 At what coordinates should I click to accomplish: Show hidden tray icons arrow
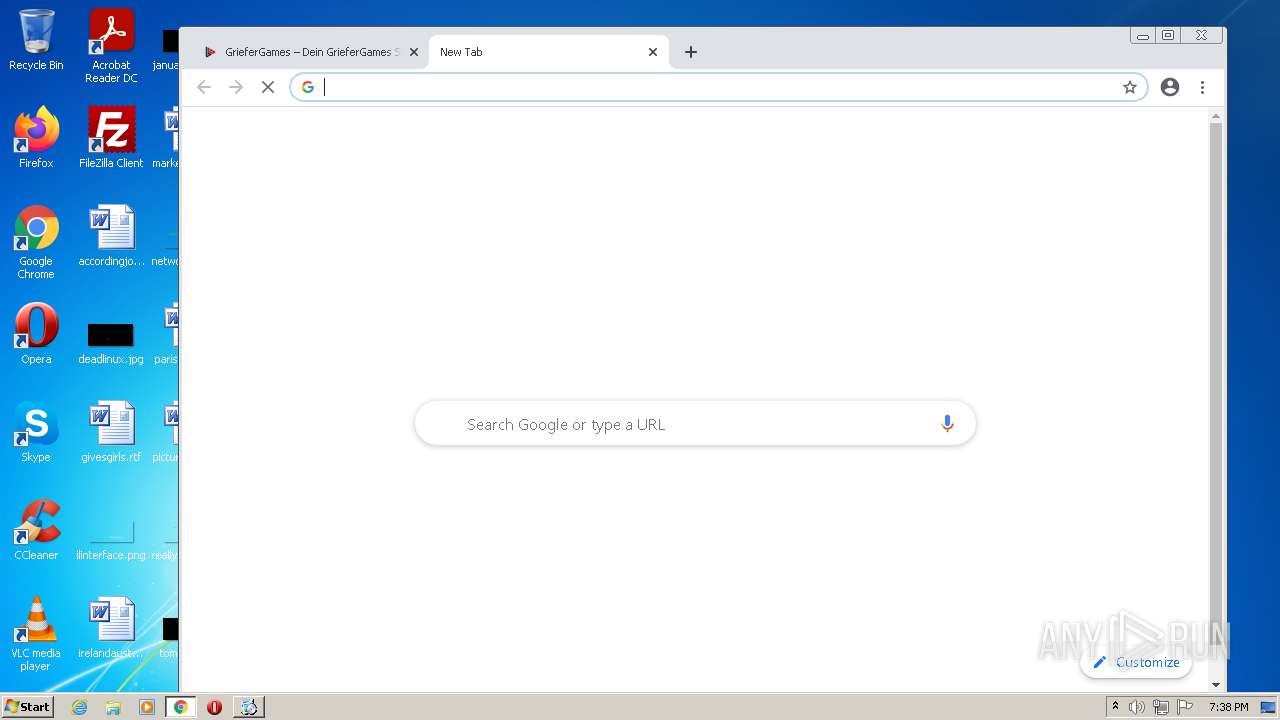click(x=1116, y=707)
